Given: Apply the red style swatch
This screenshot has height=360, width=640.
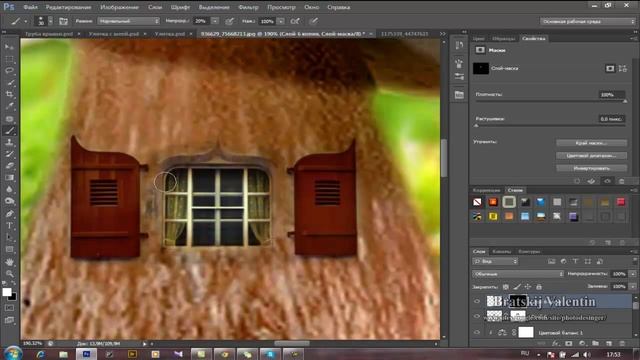Looking at the screenshot, I should click(620, 202).
